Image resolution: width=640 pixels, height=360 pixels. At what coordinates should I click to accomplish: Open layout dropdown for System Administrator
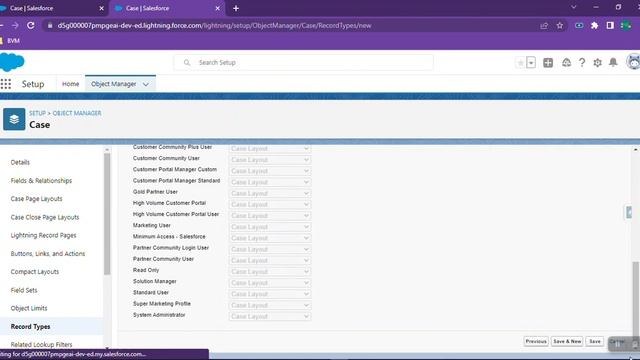click(270, 317)
